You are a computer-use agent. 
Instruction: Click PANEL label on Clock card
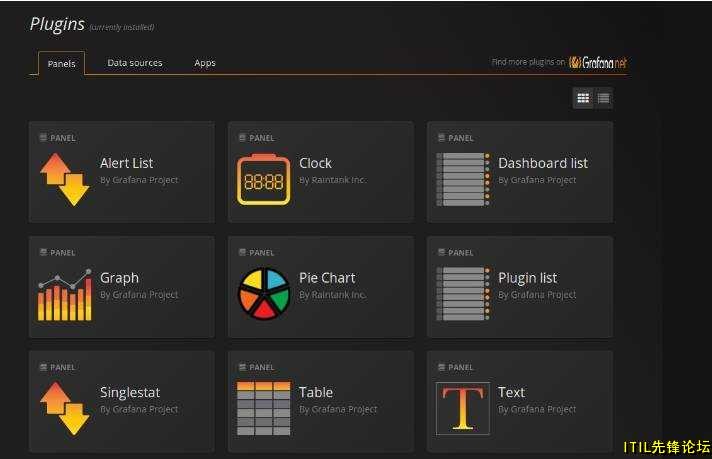[262, 138]
